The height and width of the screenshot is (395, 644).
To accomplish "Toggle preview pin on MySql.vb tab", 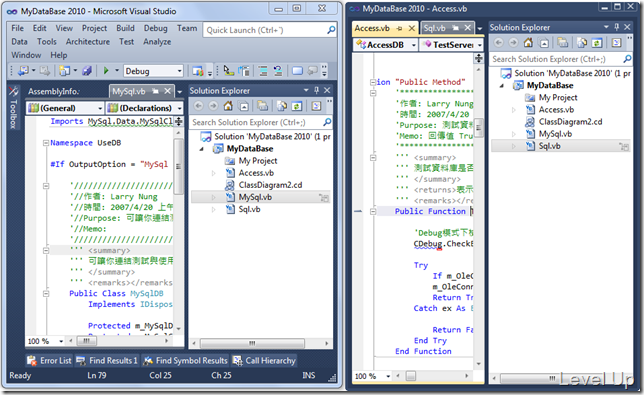I will [x=155, y=91].
